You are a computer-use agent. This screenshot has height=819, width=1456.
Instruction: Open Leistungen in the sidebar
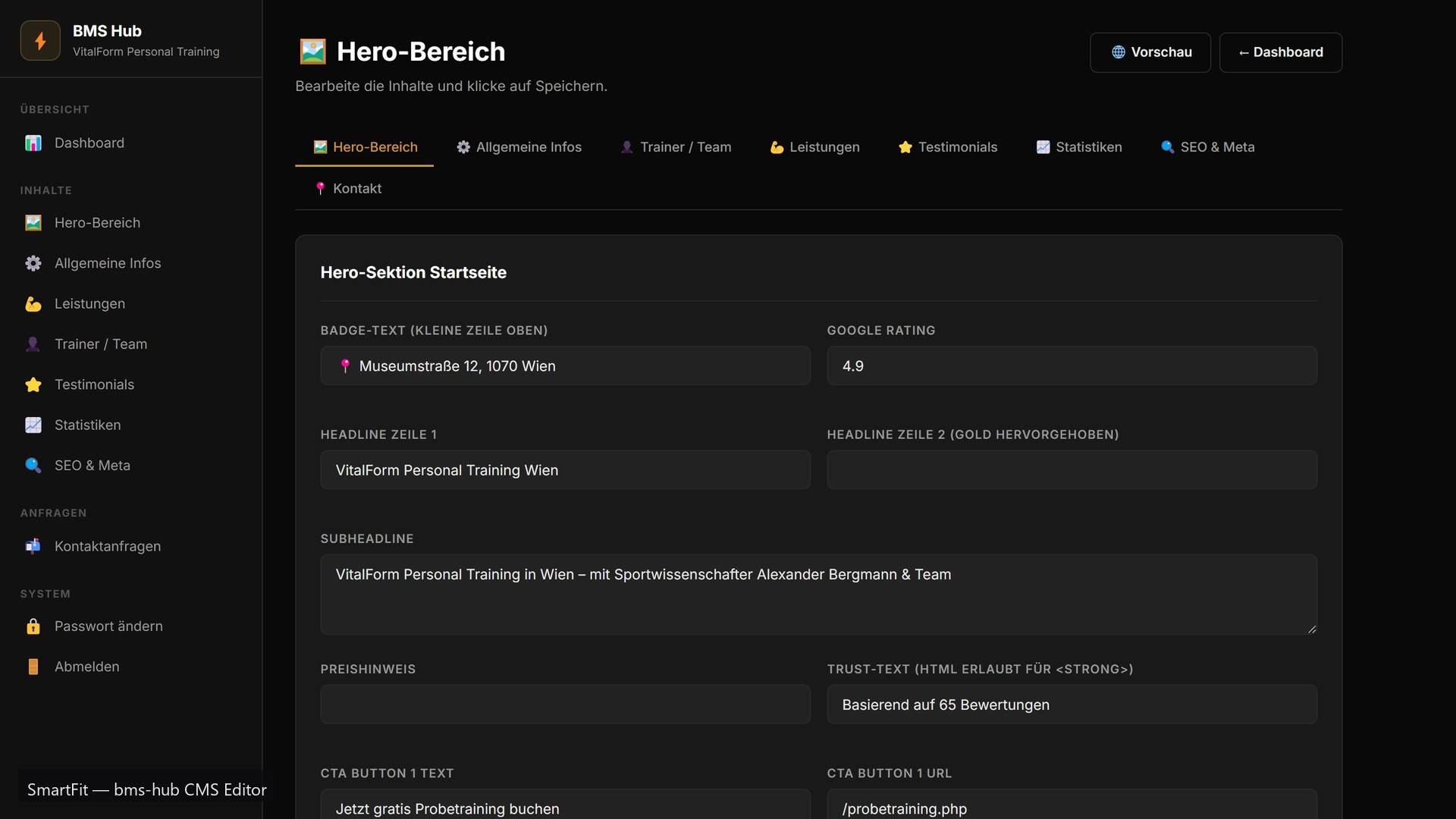coord(131,304)
